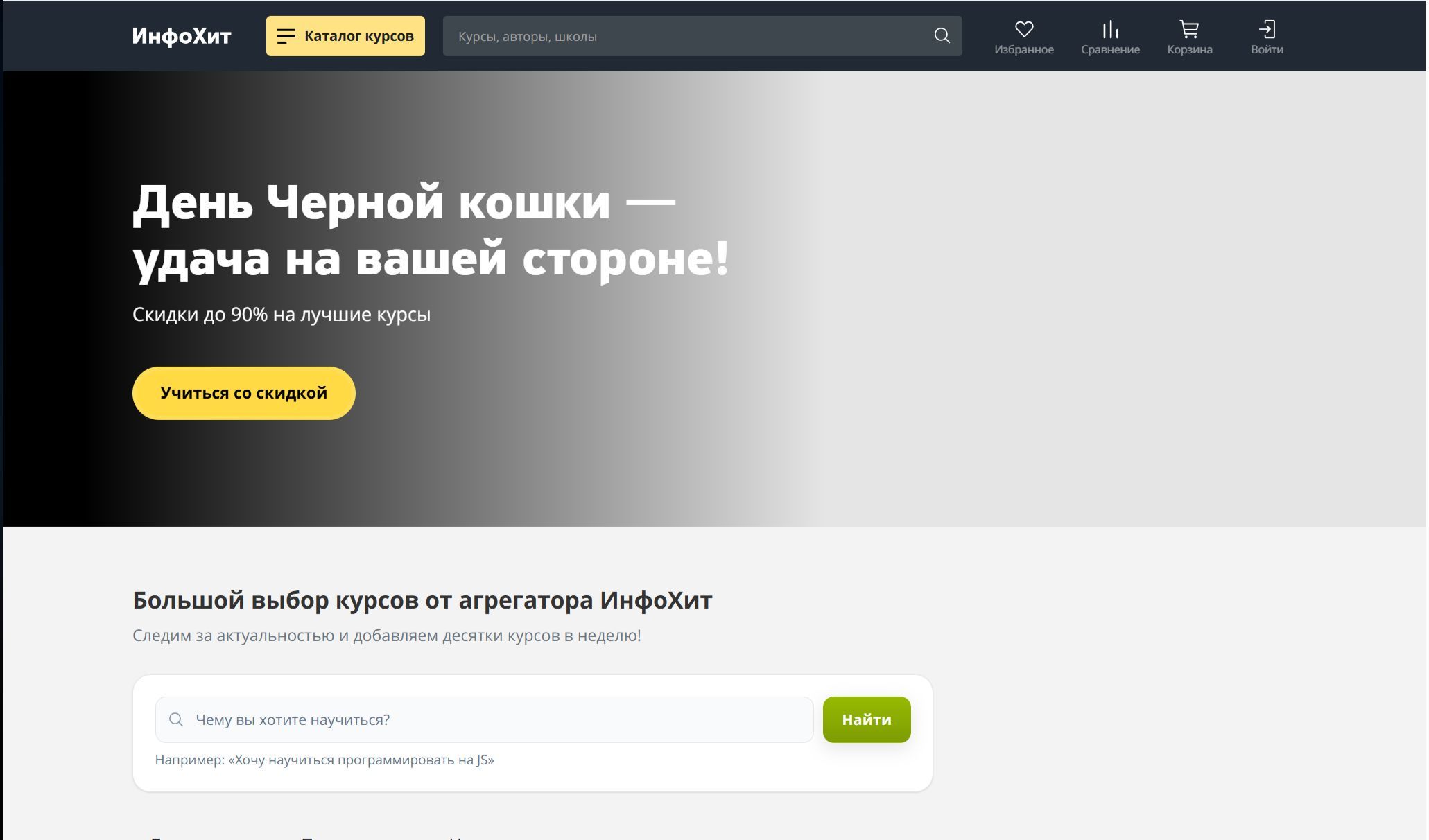This screenshot has width=1429, height=840.
Task: Click the Войти text label in header
Action: tap(1266, 50)
